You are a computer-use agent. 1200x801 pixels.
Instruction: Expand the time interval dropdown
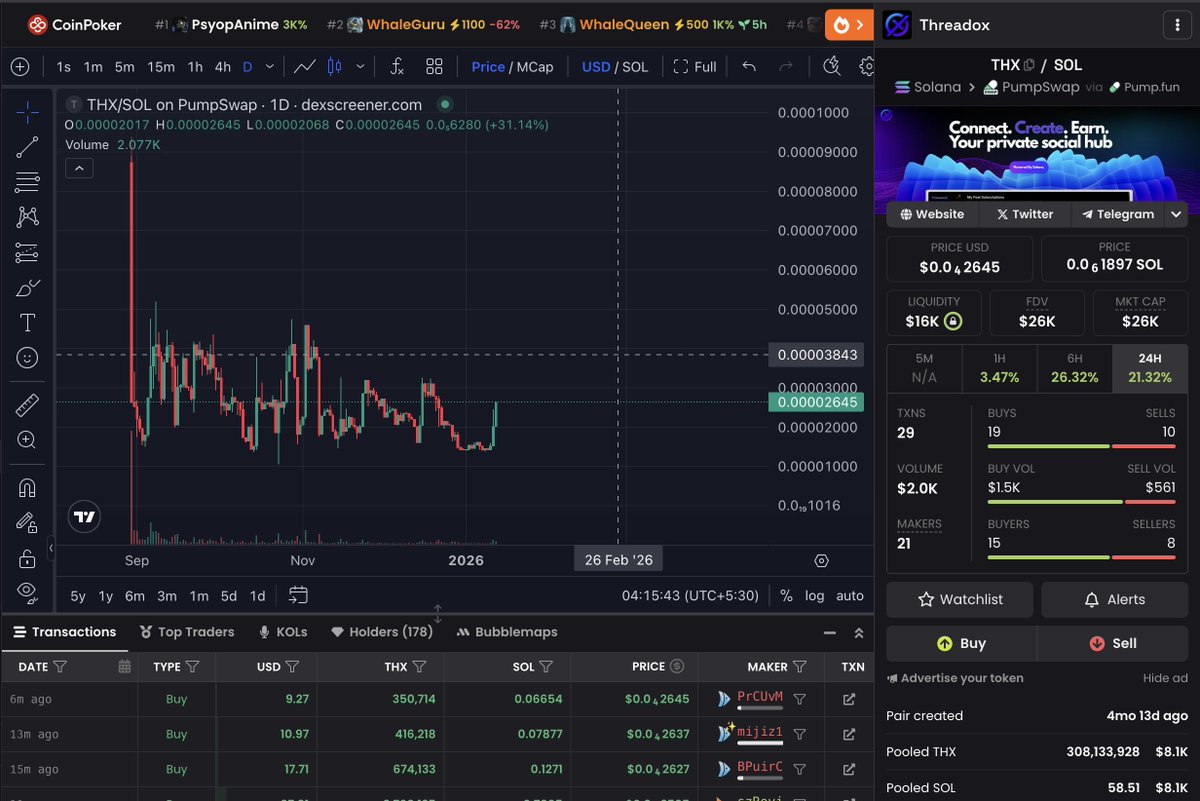270,67
